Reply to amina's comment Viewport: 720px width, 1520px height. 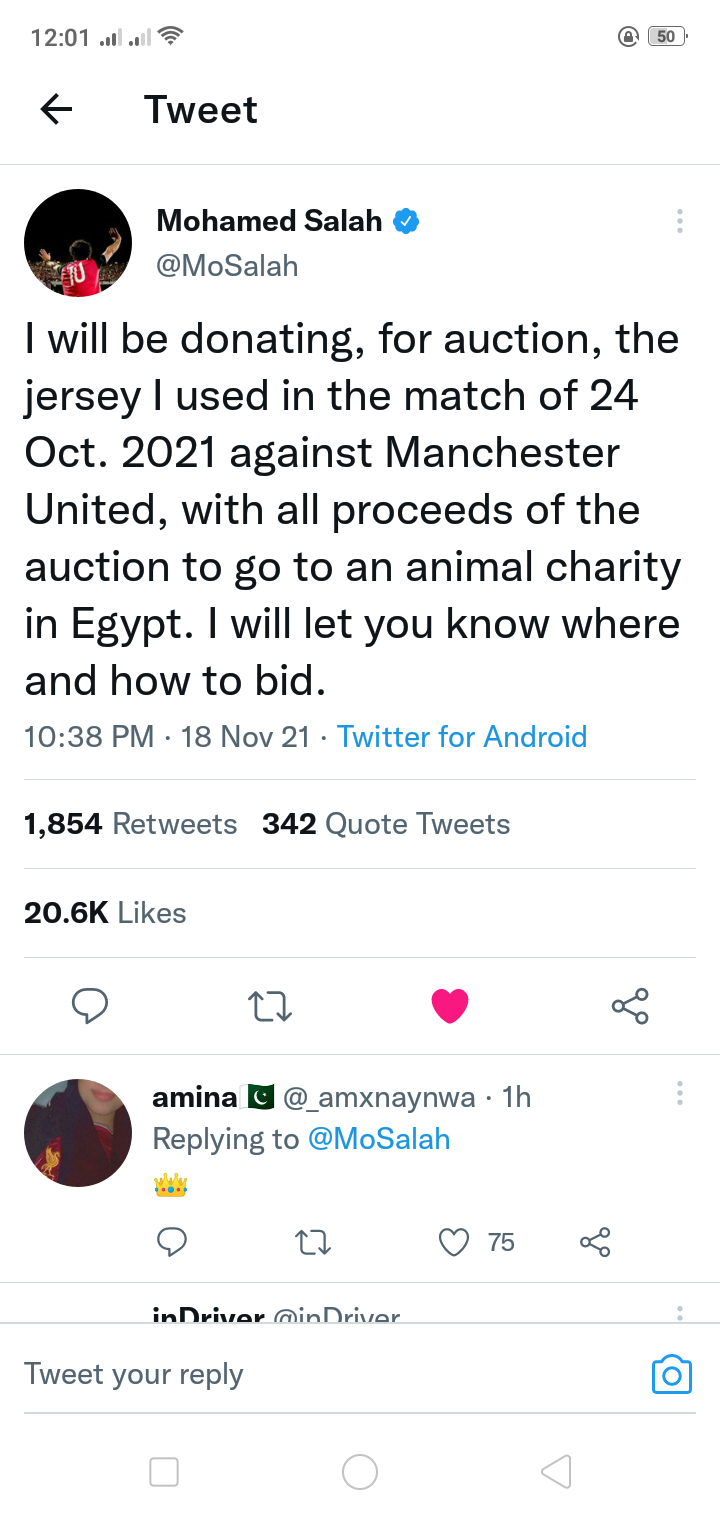point(172,1242)
